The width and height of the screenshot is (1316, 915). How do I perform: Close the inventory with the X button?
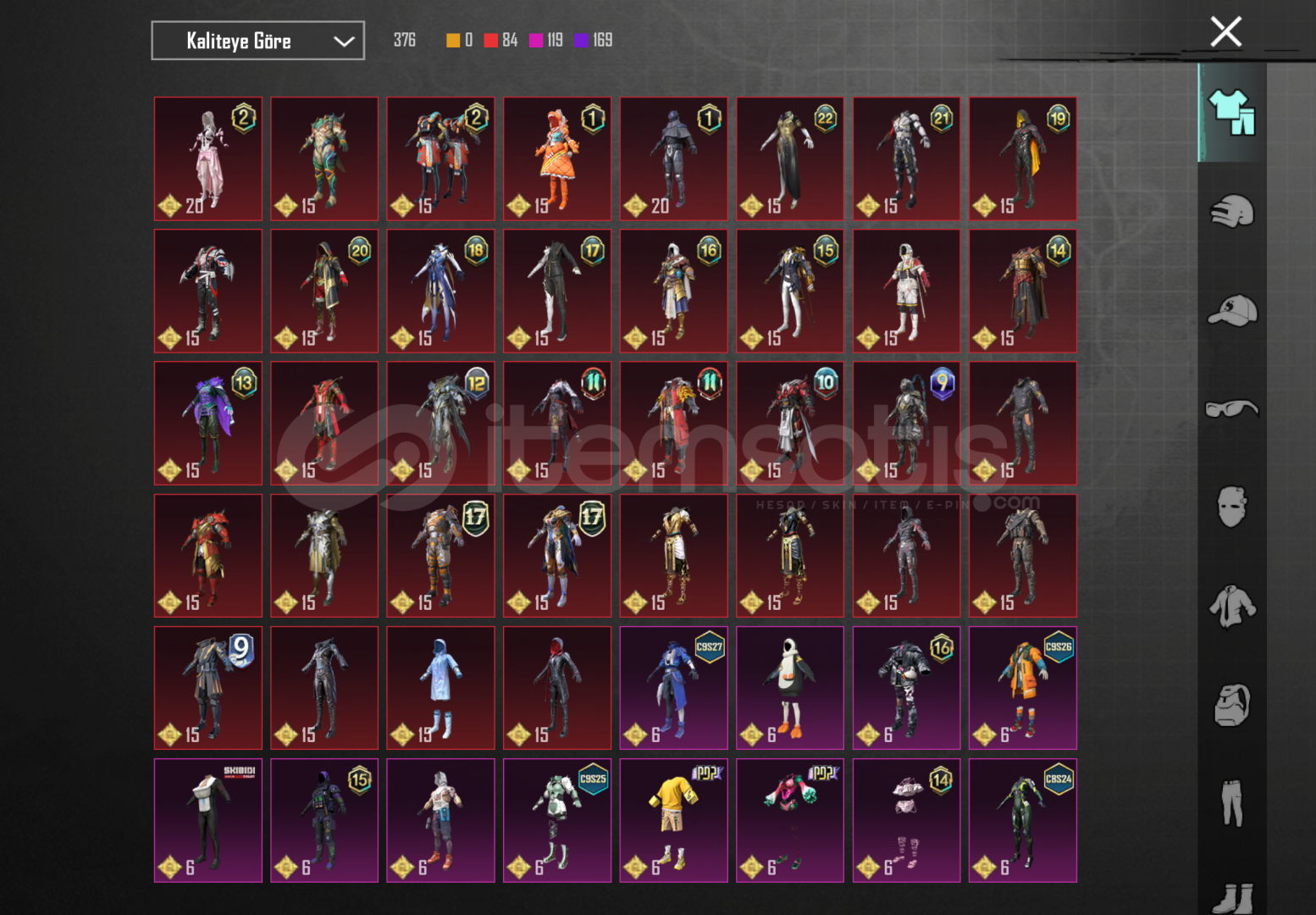[x=1225, y=32]
